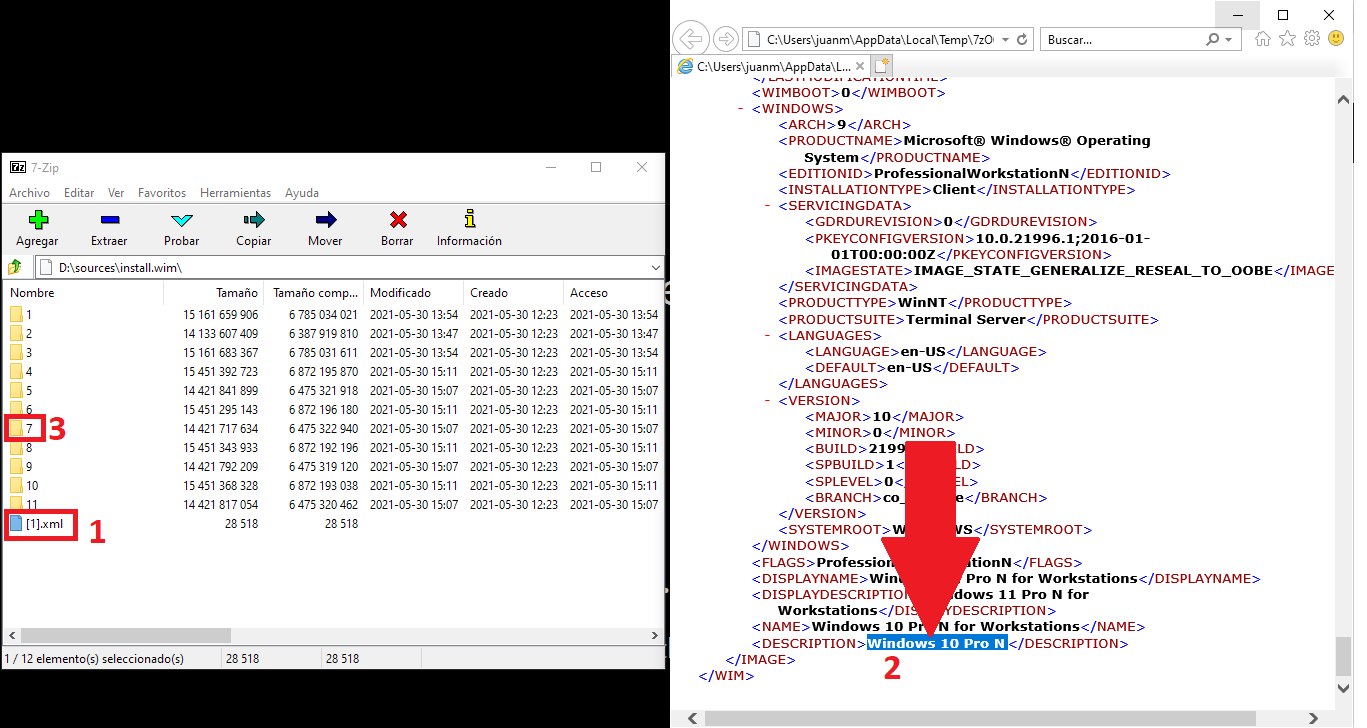
Task: Click the new tab button in browser
Action: click(881, 66)
